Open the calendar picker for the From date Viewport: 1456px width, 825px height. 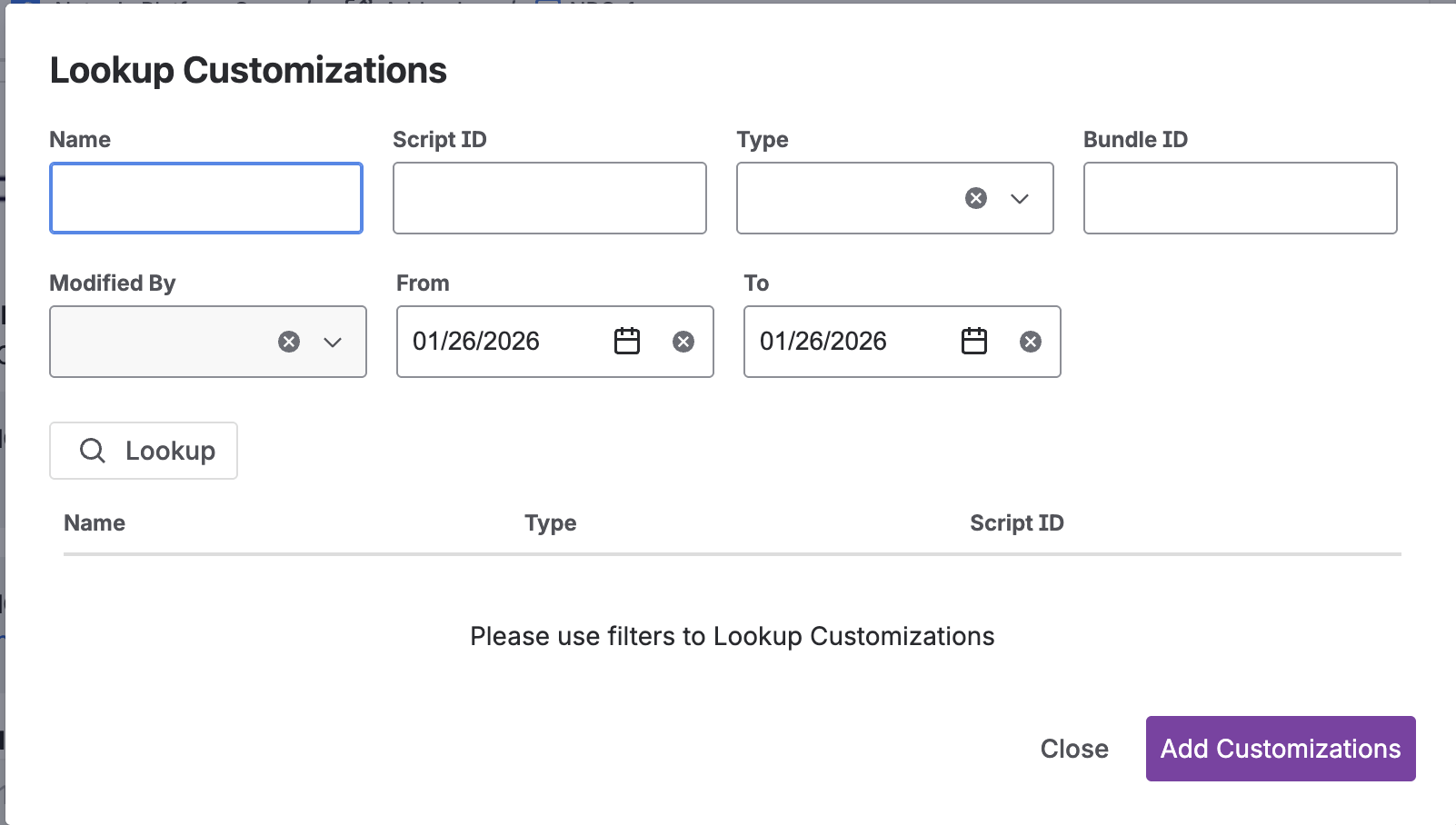click(x=626, y=342)
